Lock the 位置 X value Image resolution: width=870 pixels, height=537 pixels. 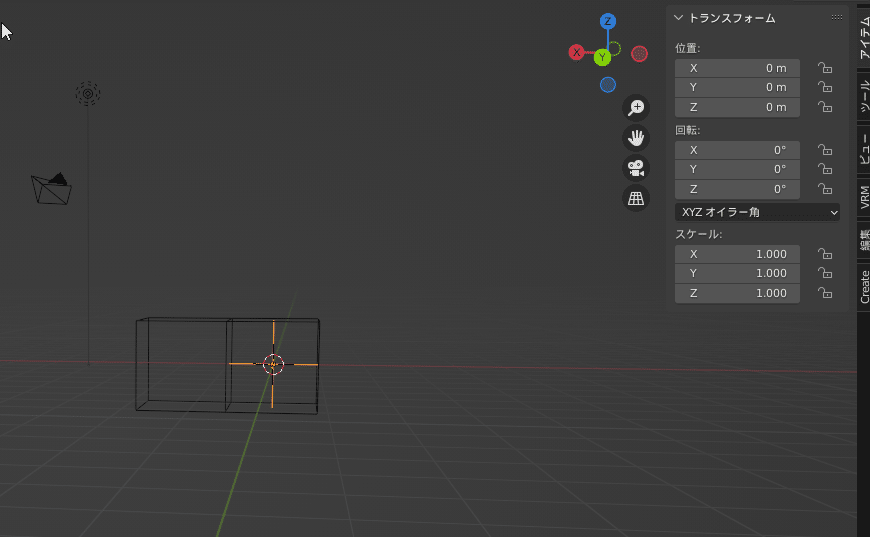click(x=825, y=68)
